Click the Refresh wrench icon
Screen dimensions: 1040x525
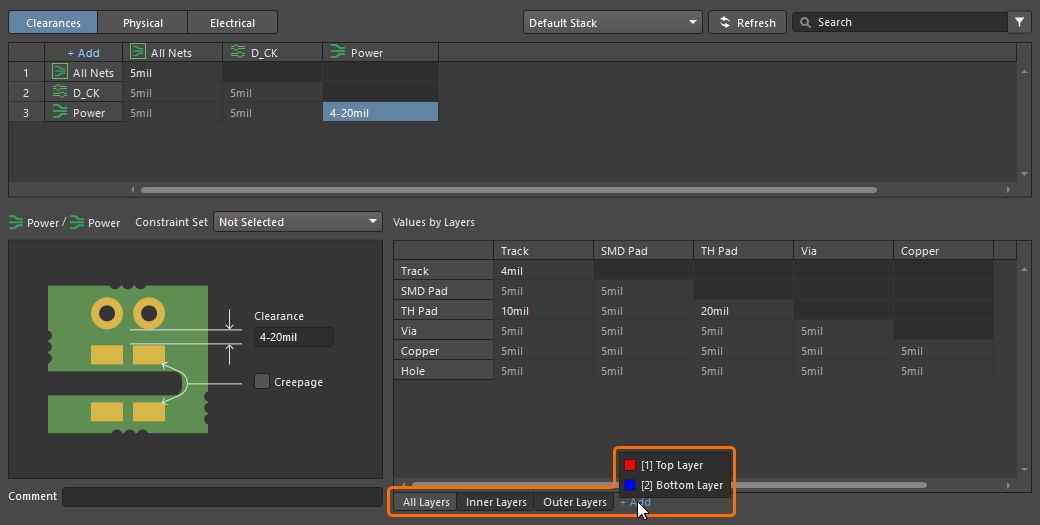click(725, 22)
